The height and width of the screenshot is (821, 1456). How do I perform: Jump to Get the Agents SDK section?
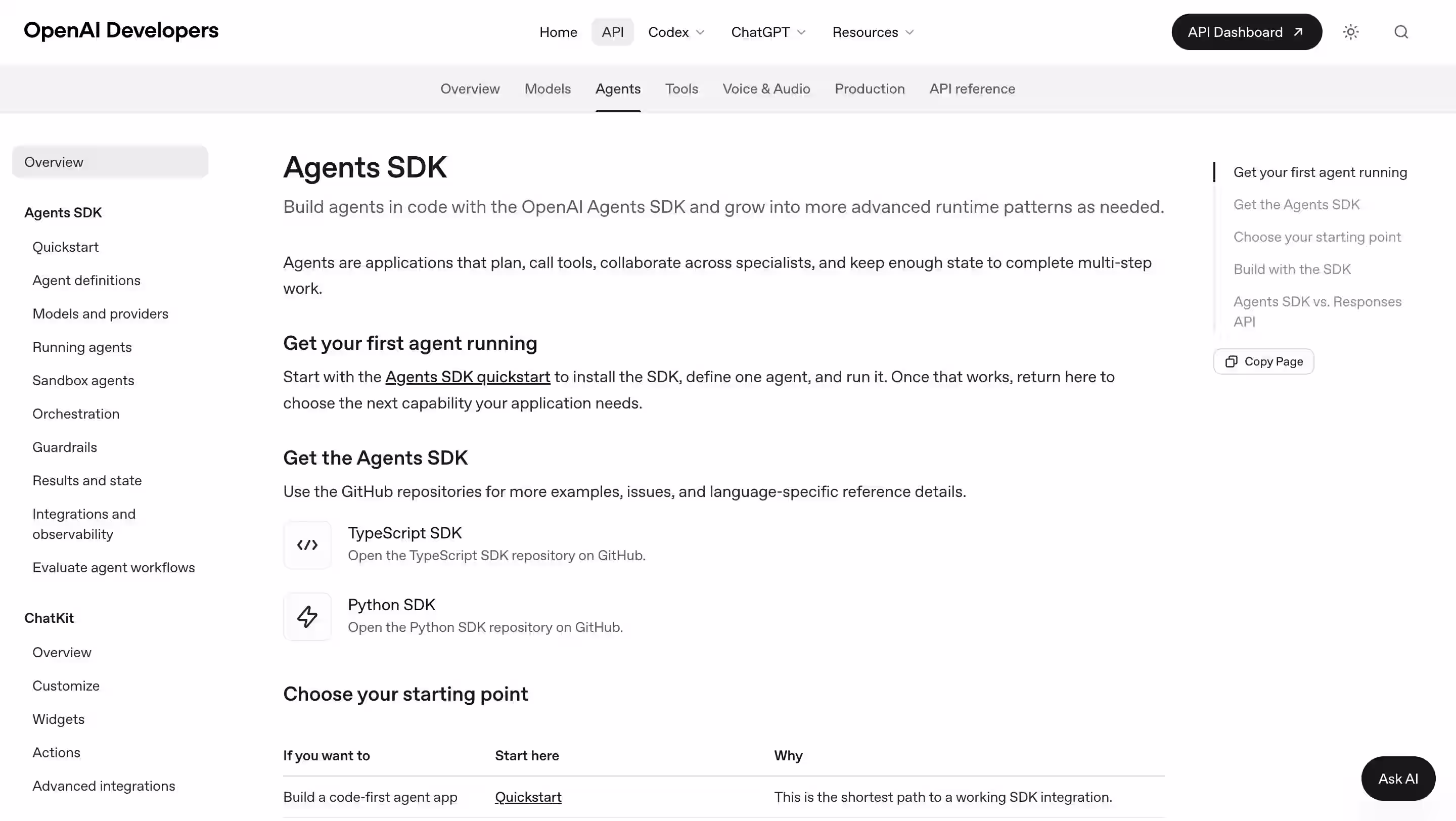point(1296,205)
